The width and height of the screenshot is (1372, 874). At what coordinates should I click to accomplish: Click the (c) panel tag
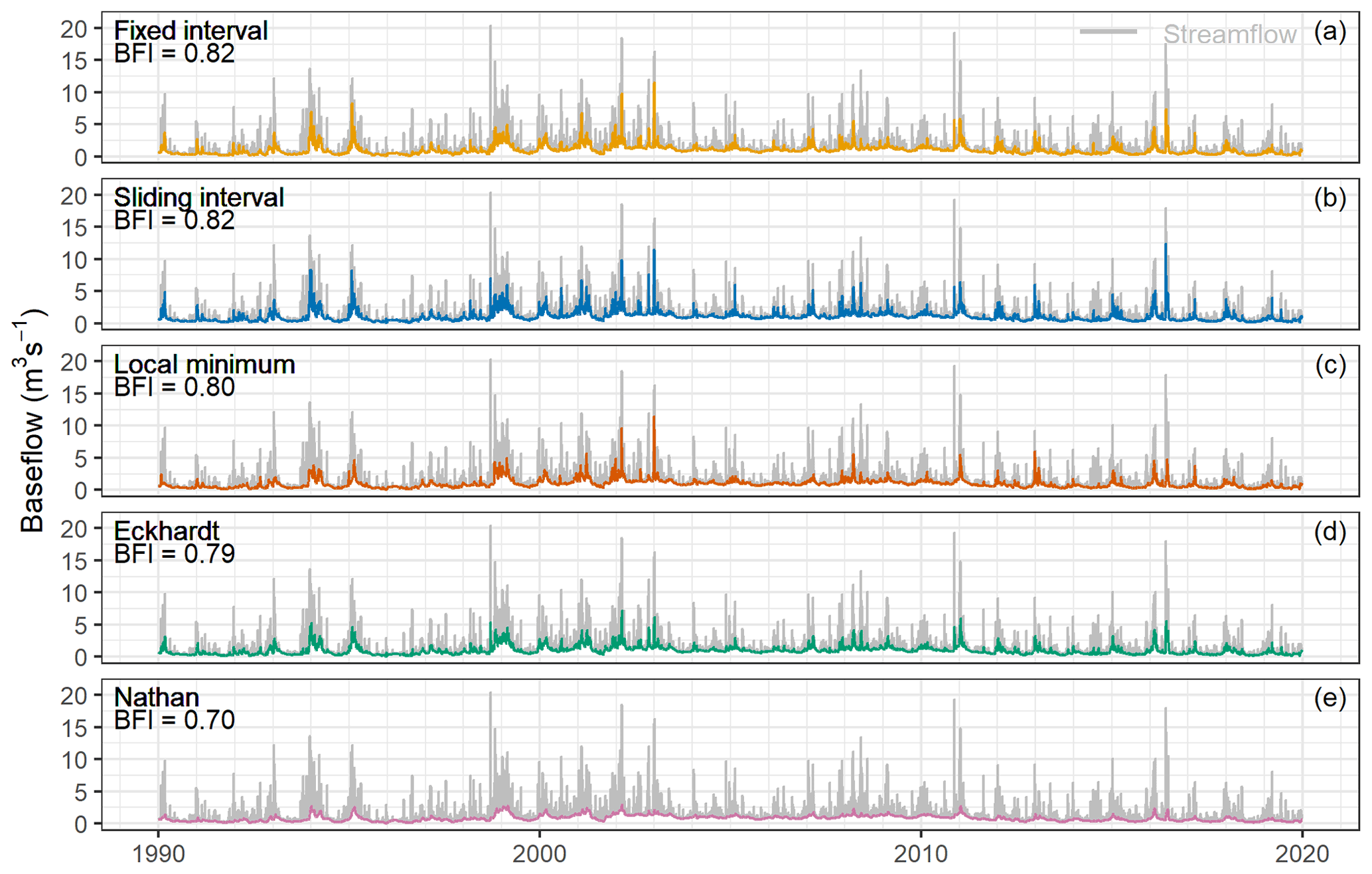tap(1330, 365)
